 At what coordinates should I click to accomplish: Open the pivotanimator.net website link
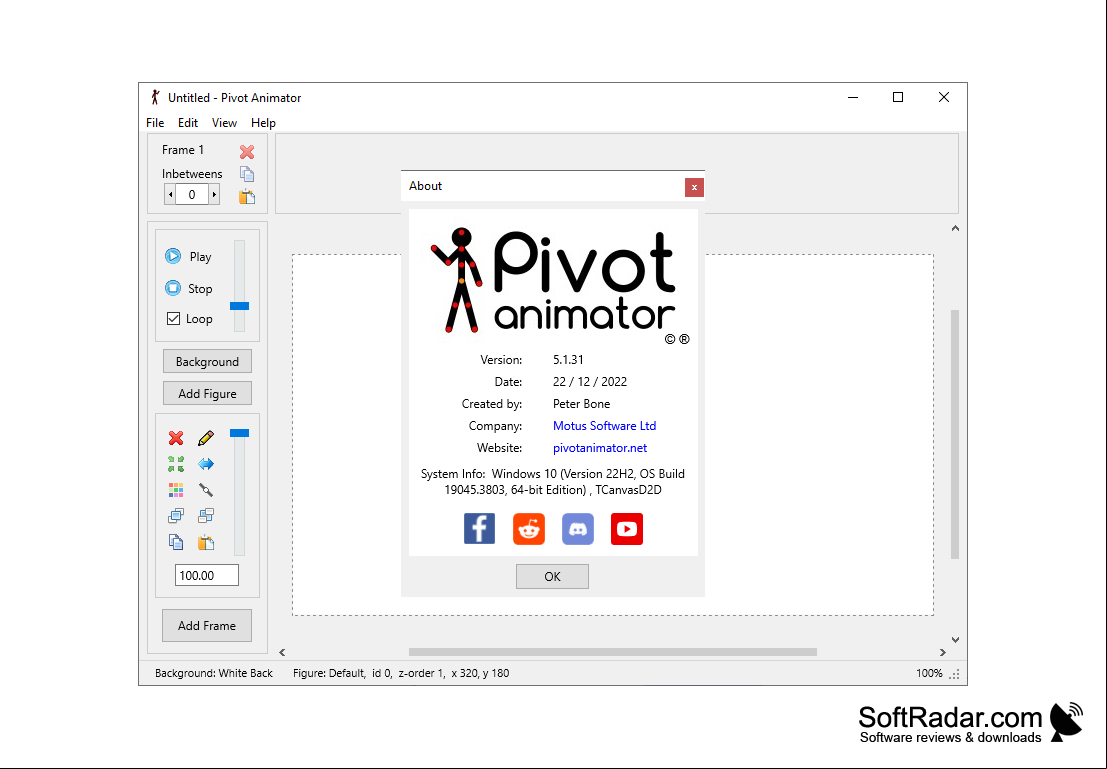point(600,448)
